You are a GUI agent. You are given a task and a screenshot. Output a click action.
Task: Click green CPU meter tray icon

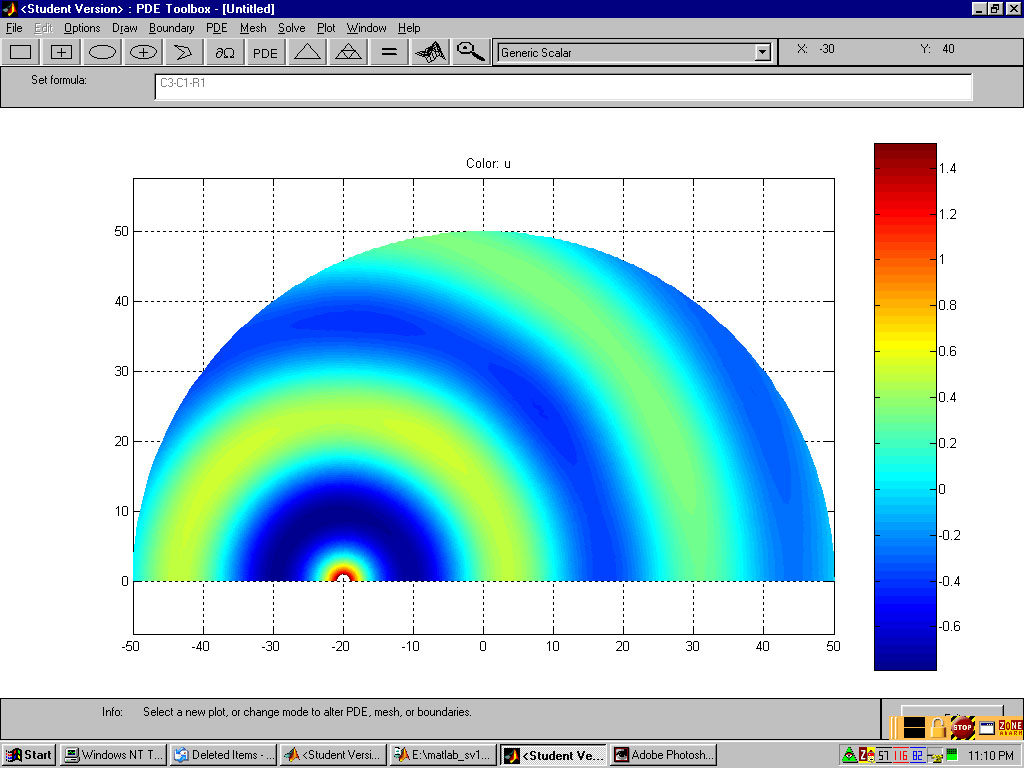pyautogui.click(x=952, y=755)
